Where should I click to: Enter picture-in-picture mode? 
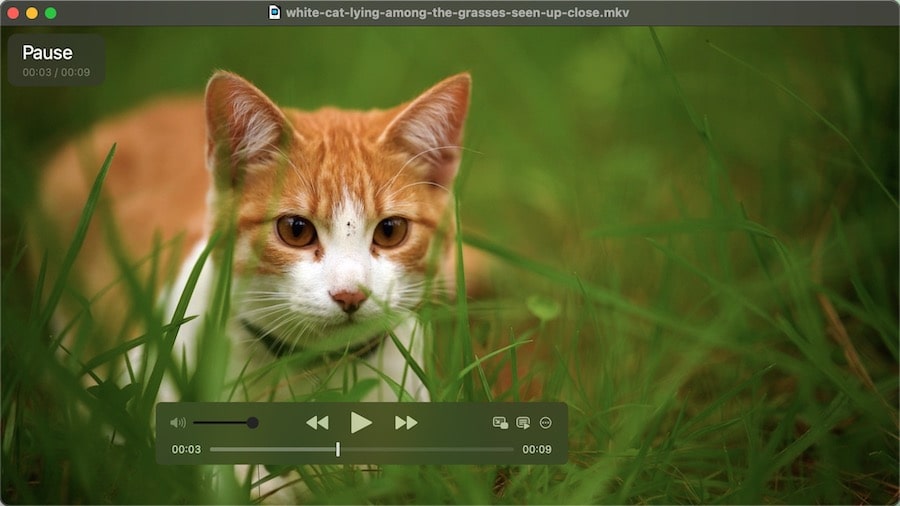pyautogui.click(x=500, y=423)
